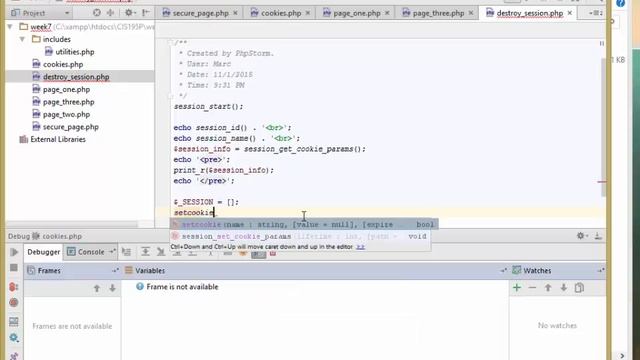Click the Variables panel hide arrow
This screenshot has width=640, height=360.
pos(503,270)
